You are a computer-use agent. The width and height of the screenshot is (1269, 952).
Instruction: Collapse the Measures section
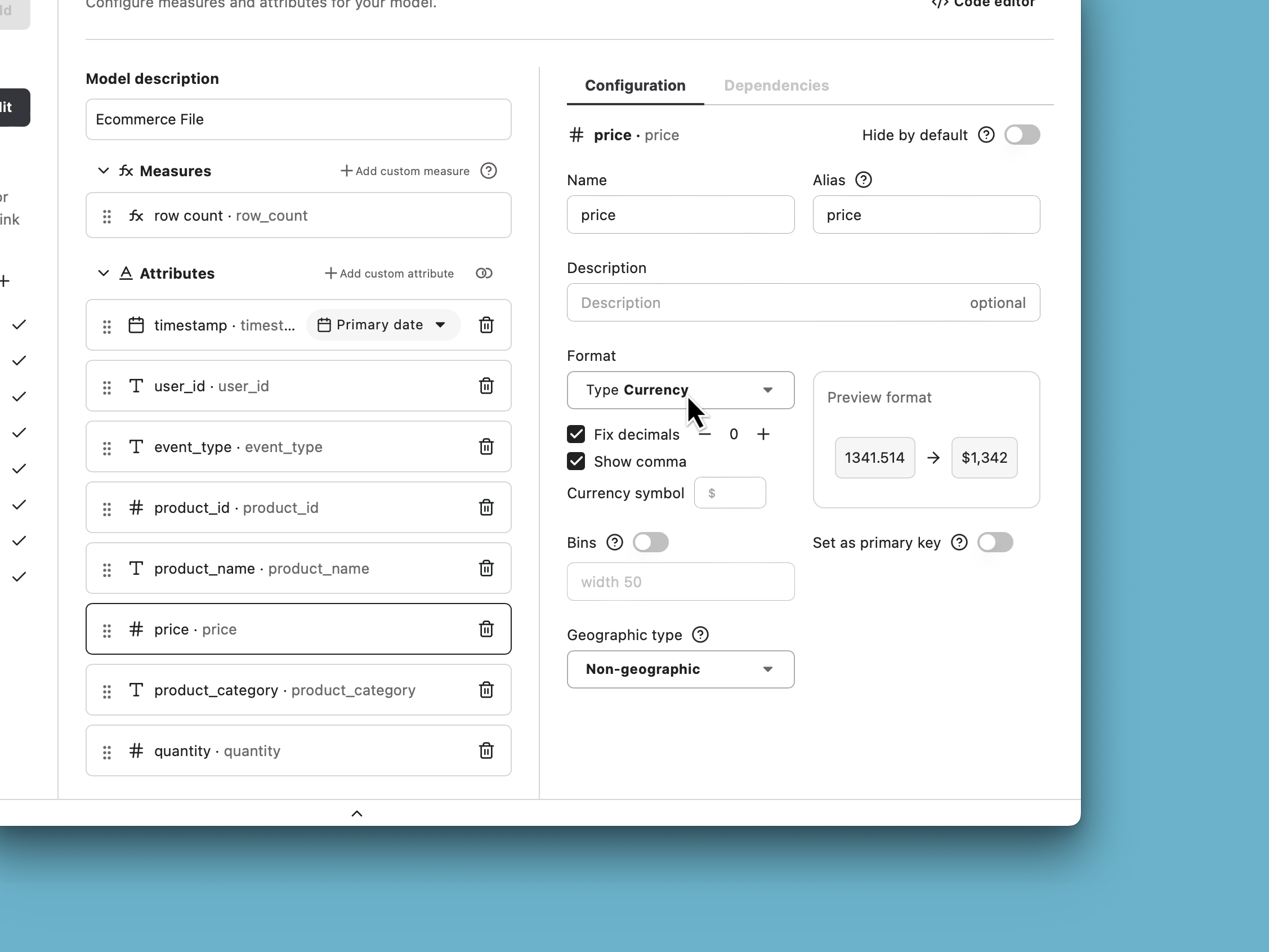pyautogui.click(x=103, y=171)
